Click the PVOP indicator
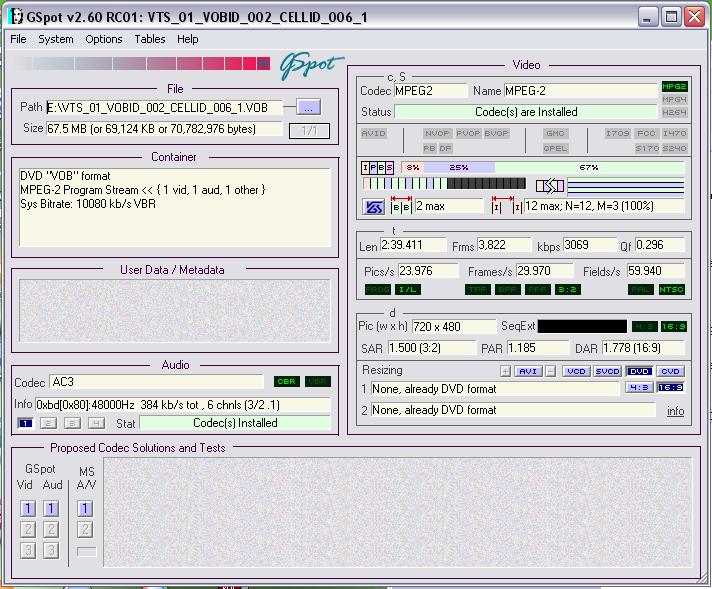 468,133
